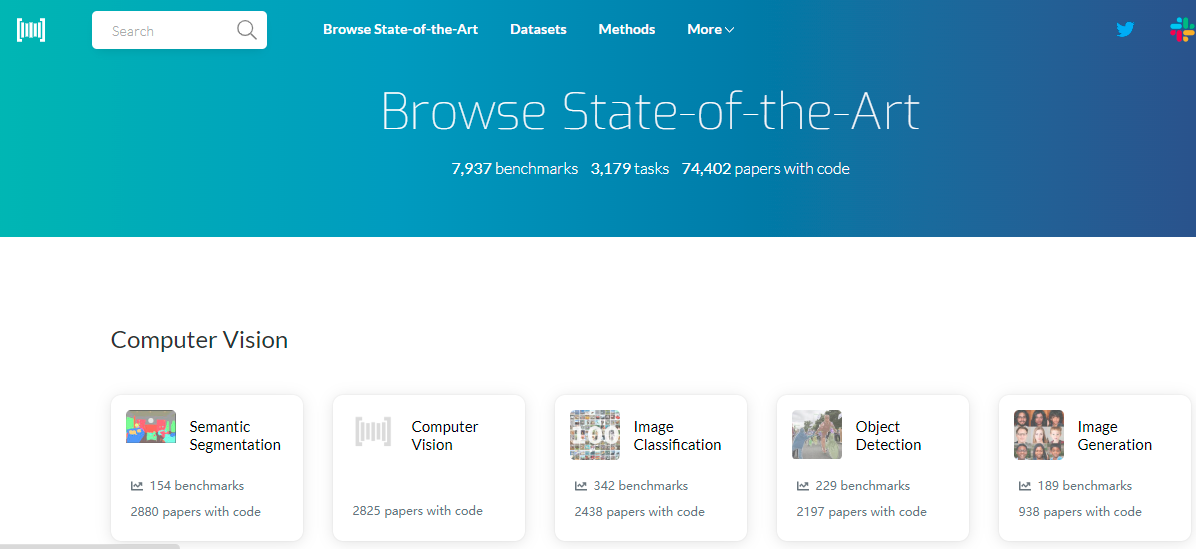Open the Twitter bird icon
Image resolution: width=1196 pixels, height=549 pixels.
tap(1125, 30)
